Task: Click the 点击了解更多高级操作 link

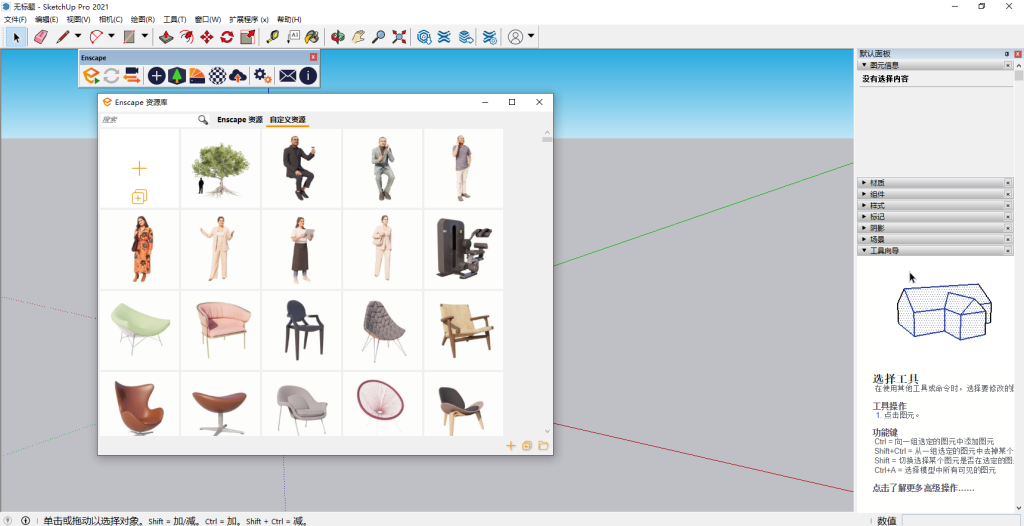Action: click(922, 488)
